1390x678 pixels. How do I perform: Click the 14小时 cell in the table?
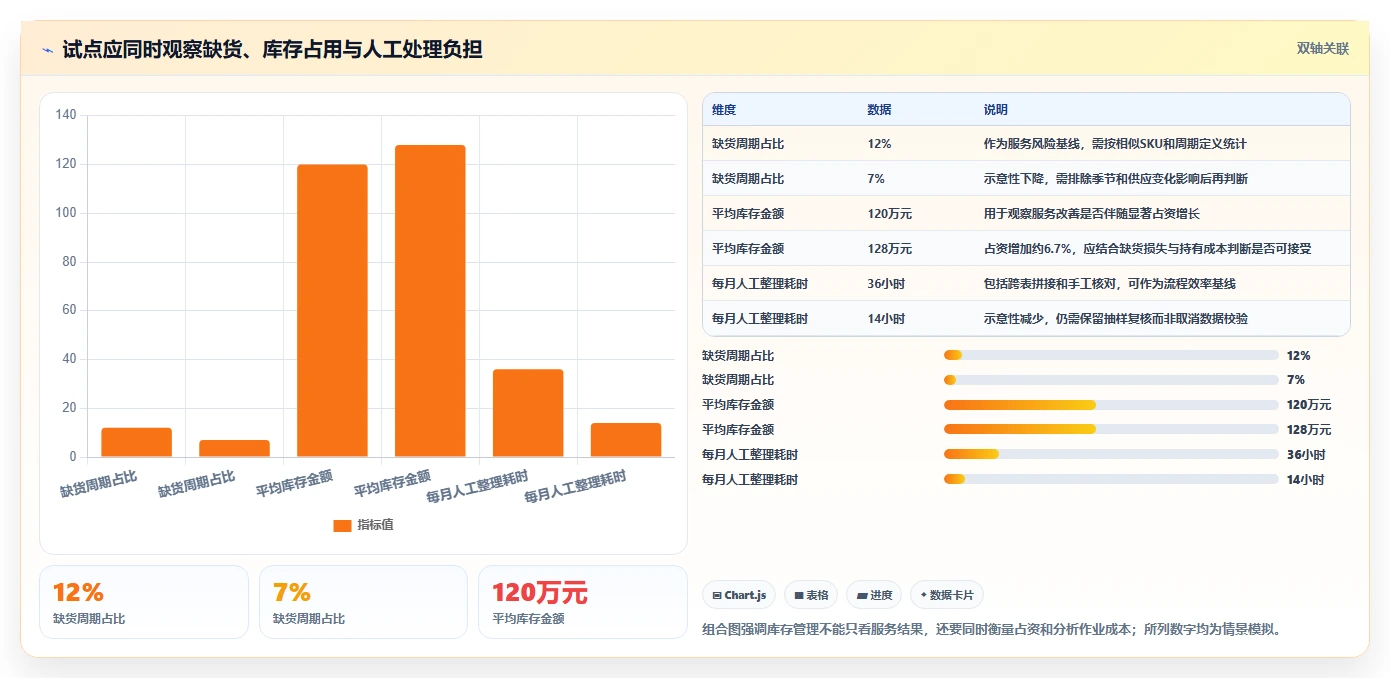point(887,319)
